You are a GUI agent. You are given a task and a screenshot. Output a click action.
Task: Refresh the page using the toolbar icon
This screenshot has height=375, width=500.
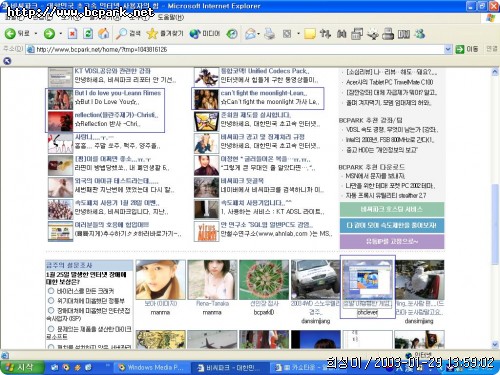88,33
